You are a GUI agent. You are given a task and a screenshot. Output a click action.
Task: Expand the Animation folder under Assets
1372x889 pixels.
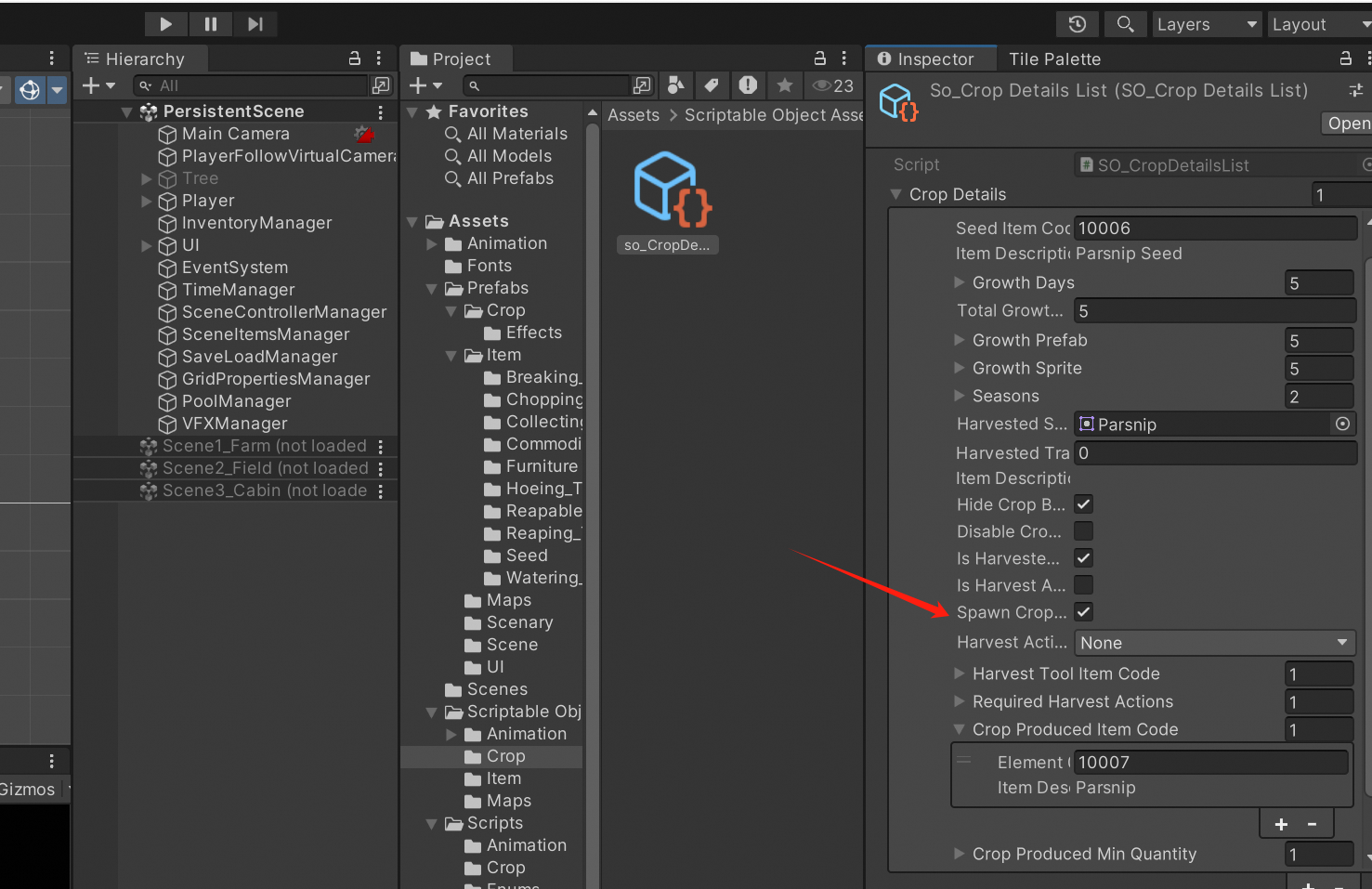click(432, 243)
